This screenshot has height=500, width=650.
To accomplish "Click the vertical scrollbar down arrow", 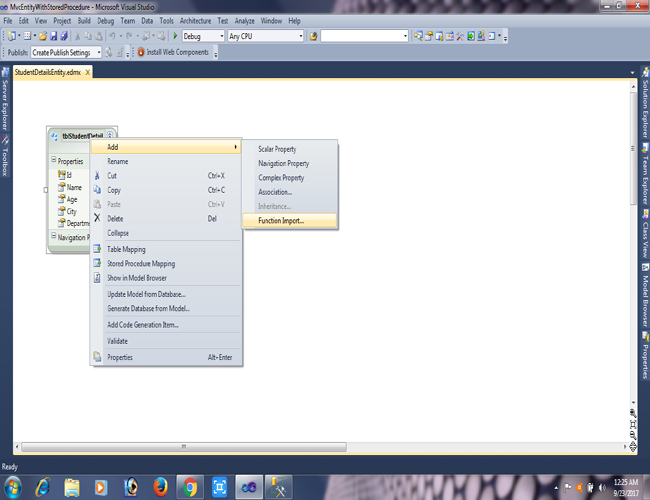I will pyautogui.click(x=633, y=402).
